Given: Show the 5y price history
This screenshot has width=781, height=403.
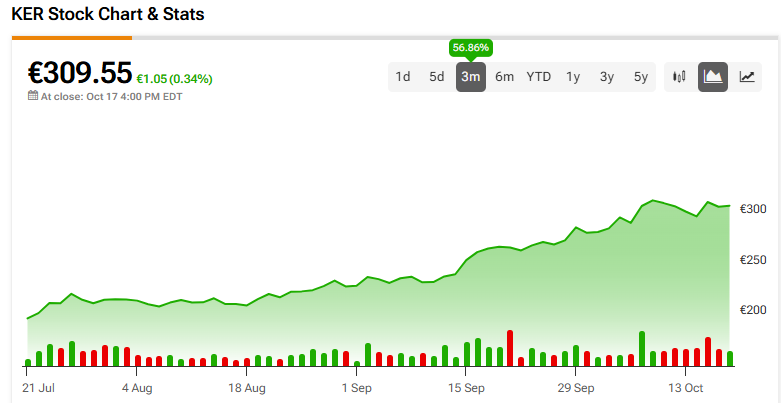Looking at the screenshot, I should tap(640, 77).
